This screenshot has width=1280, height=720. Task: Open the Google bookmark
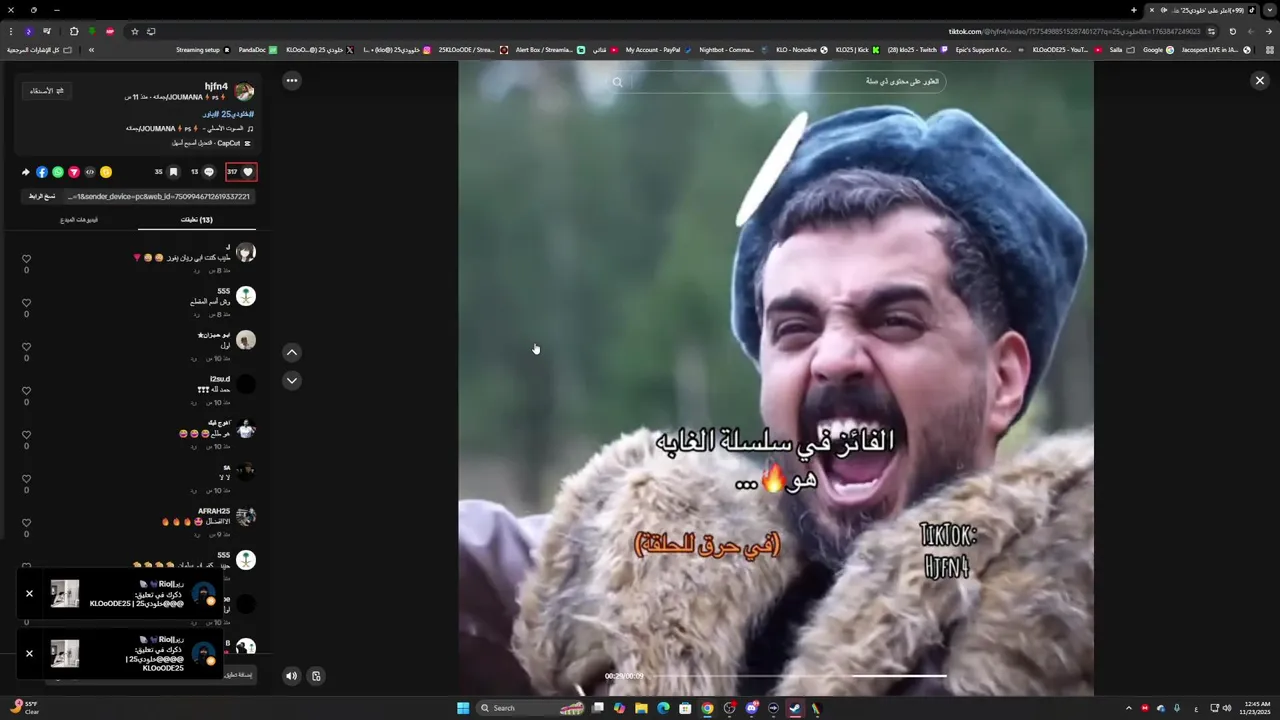coord(1158,49)
